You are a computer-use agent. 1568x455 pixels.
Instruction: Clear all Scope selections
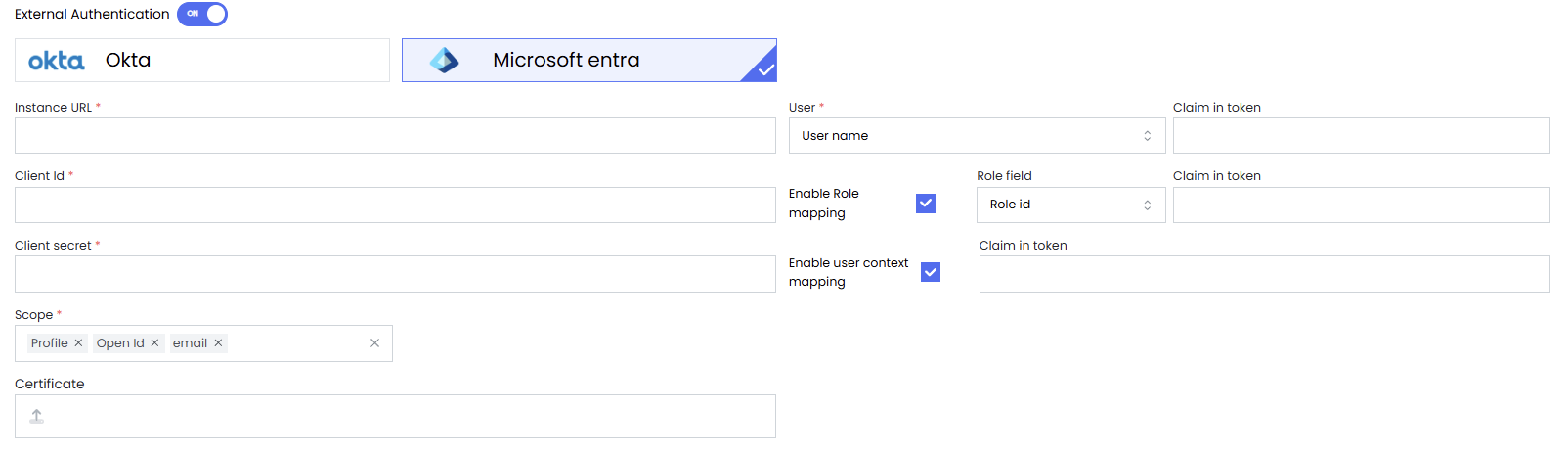[x=375, y=343]
